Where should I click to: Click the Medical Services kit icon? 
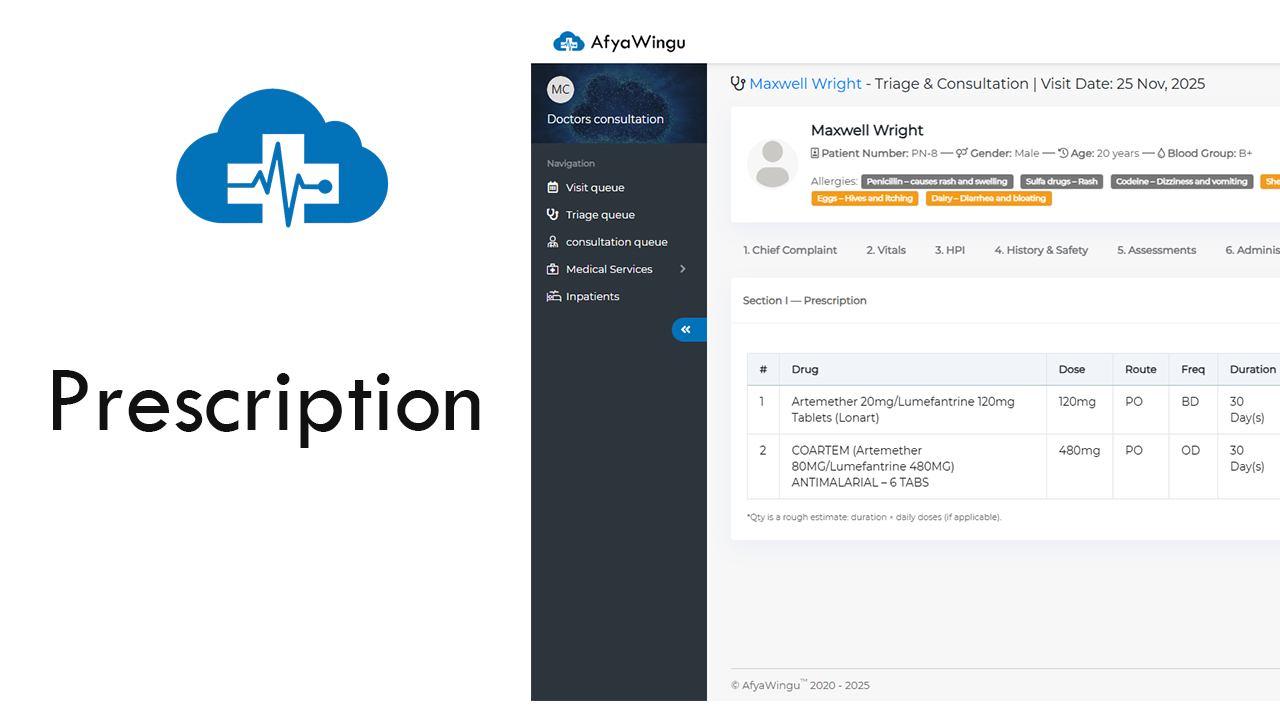553,269
